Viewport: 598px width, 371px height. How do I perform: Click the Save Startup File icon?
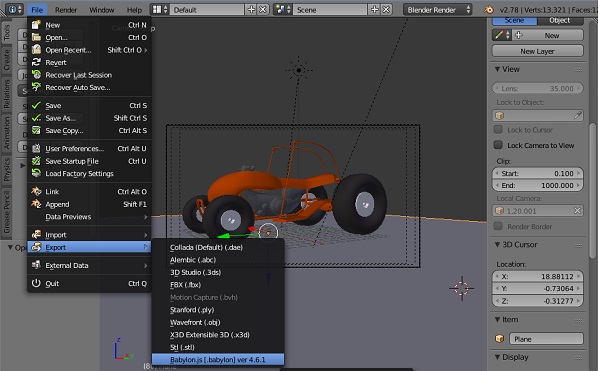(36, 161)
